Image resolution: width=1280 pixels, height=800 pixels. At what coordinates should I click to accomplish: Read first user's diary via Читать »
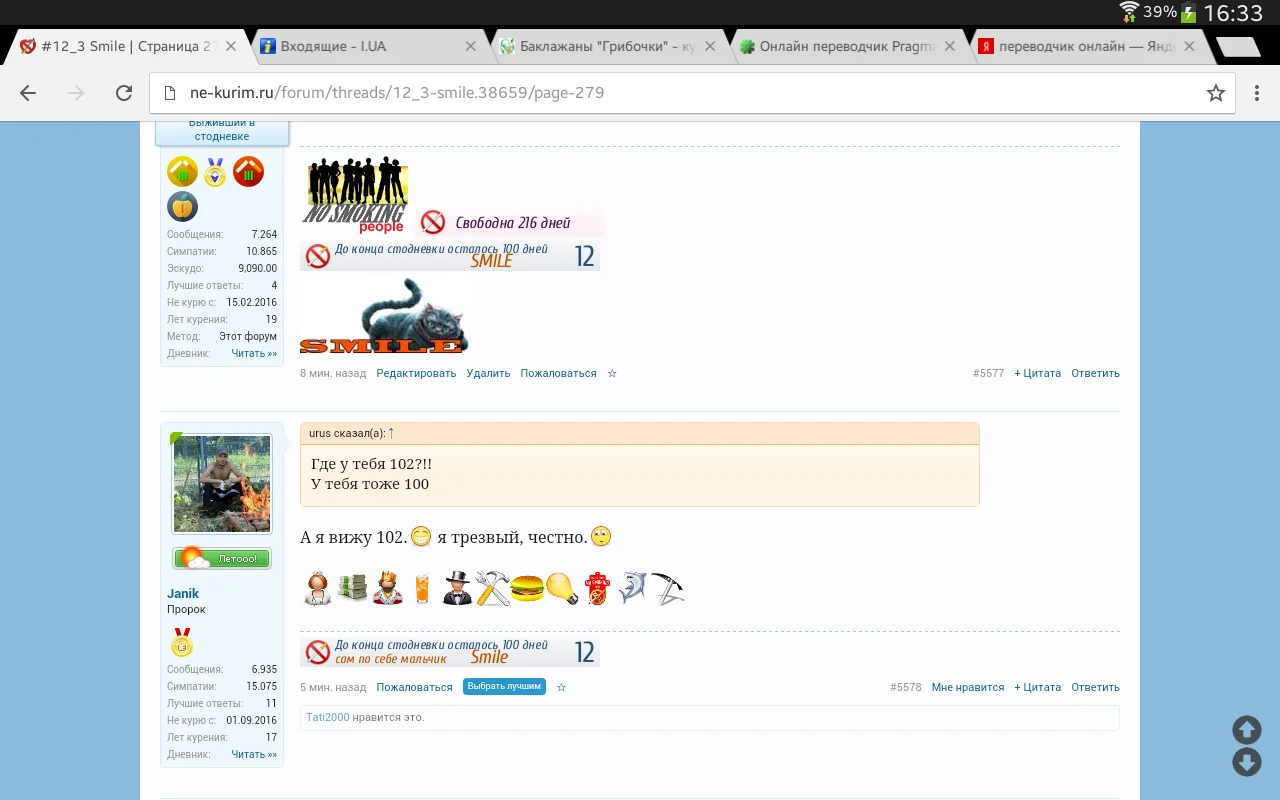[254, 353]
